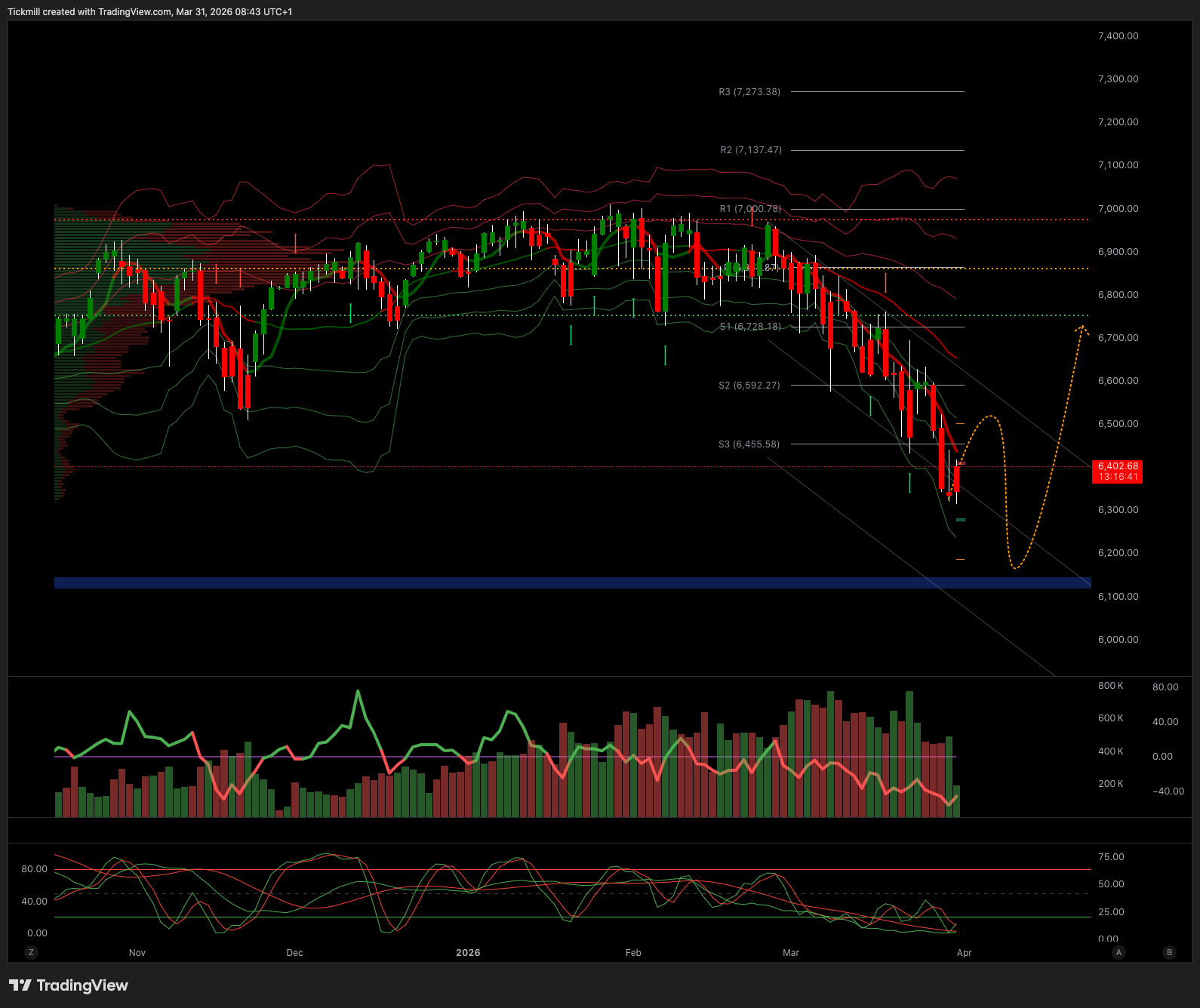Click the 7,400.00 price scale label
The height and width of the screenshot is (1008, 1200).
click(x=1118, y=36)
